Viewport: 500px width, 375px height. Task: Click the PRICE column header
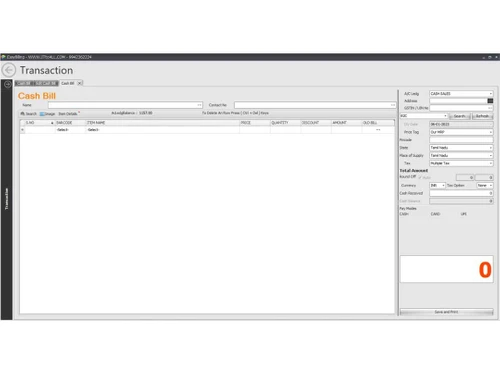point(255,123)
